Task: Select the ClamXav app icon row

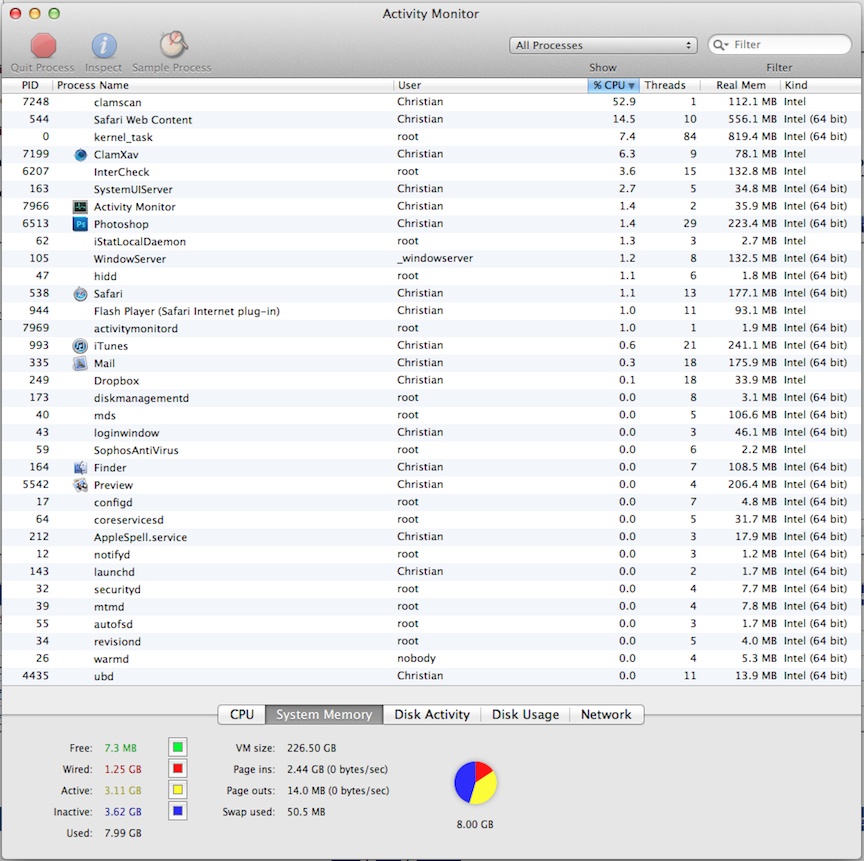Action: click(x=431, y=154)
